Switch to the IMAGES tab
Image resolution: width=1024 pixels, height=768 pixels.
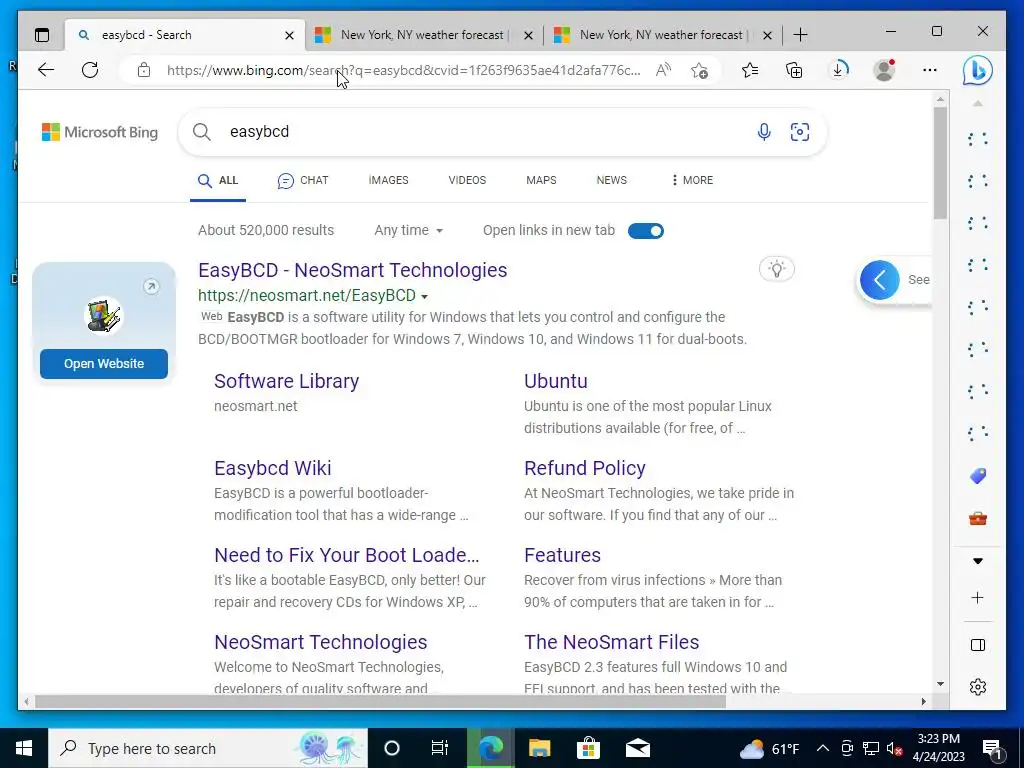pos(389,180)
